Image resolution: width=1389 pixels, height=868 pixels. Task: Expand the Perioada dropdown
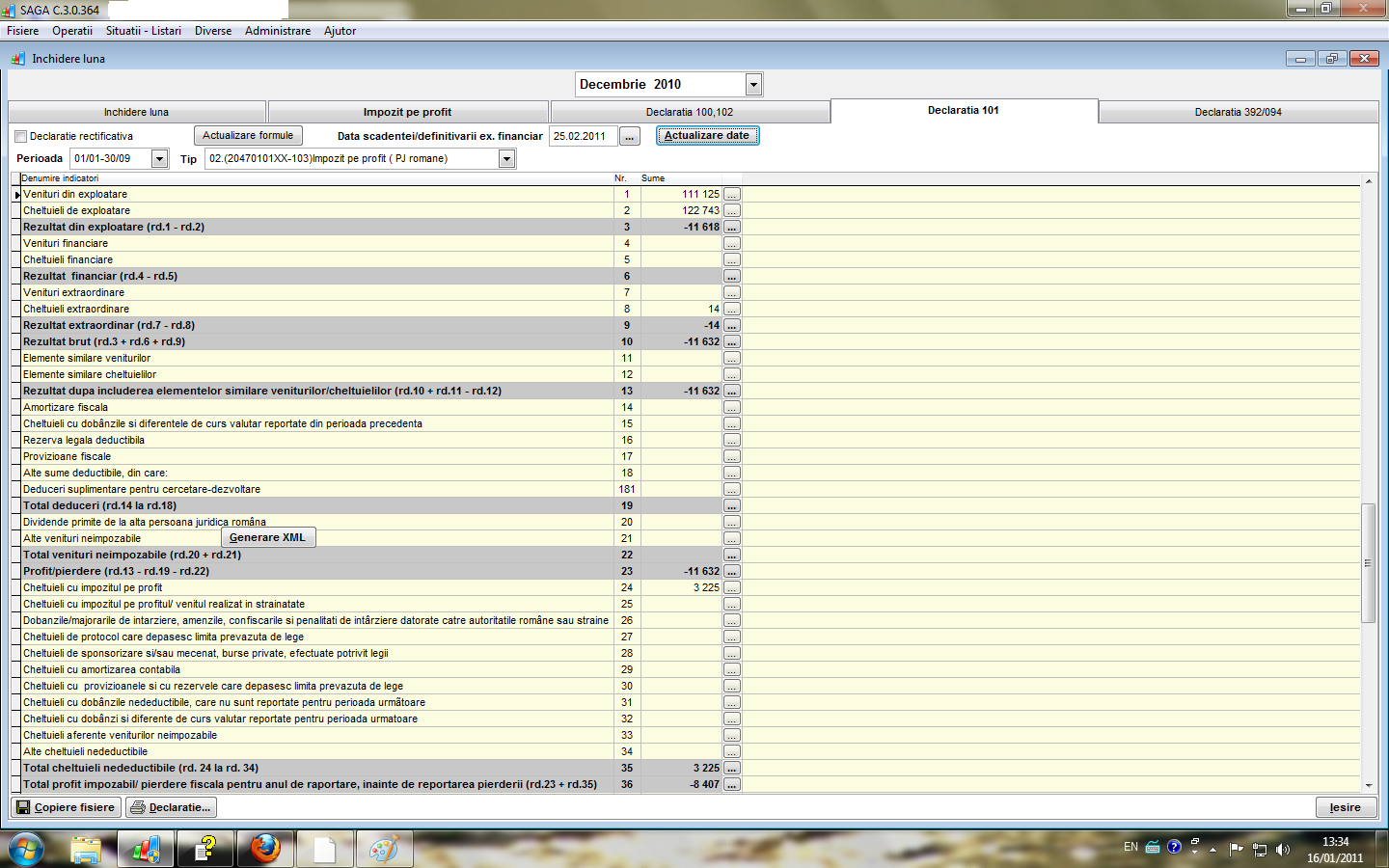pos(160,158)
